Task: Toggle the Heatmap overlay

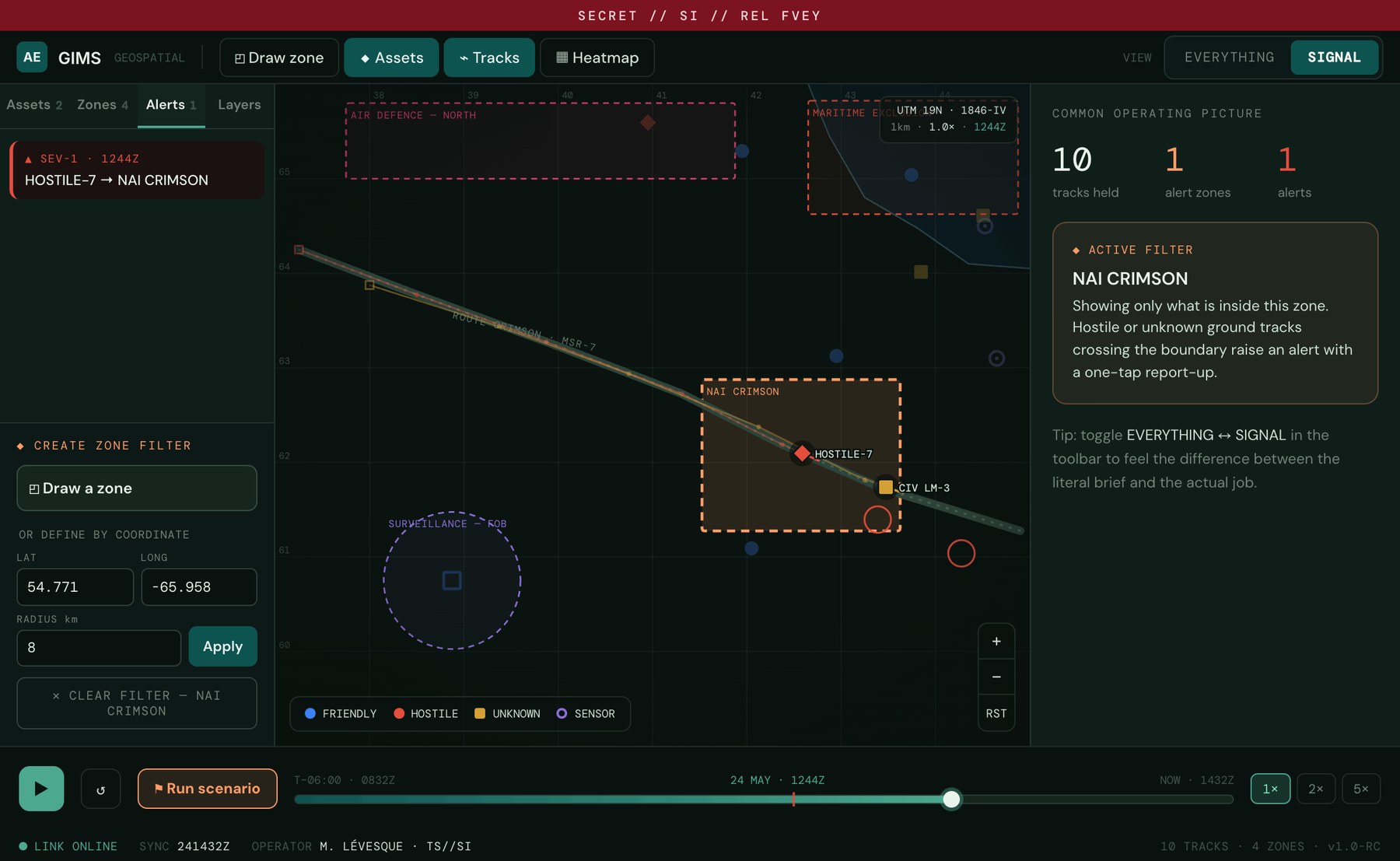Action: (597, 58)
